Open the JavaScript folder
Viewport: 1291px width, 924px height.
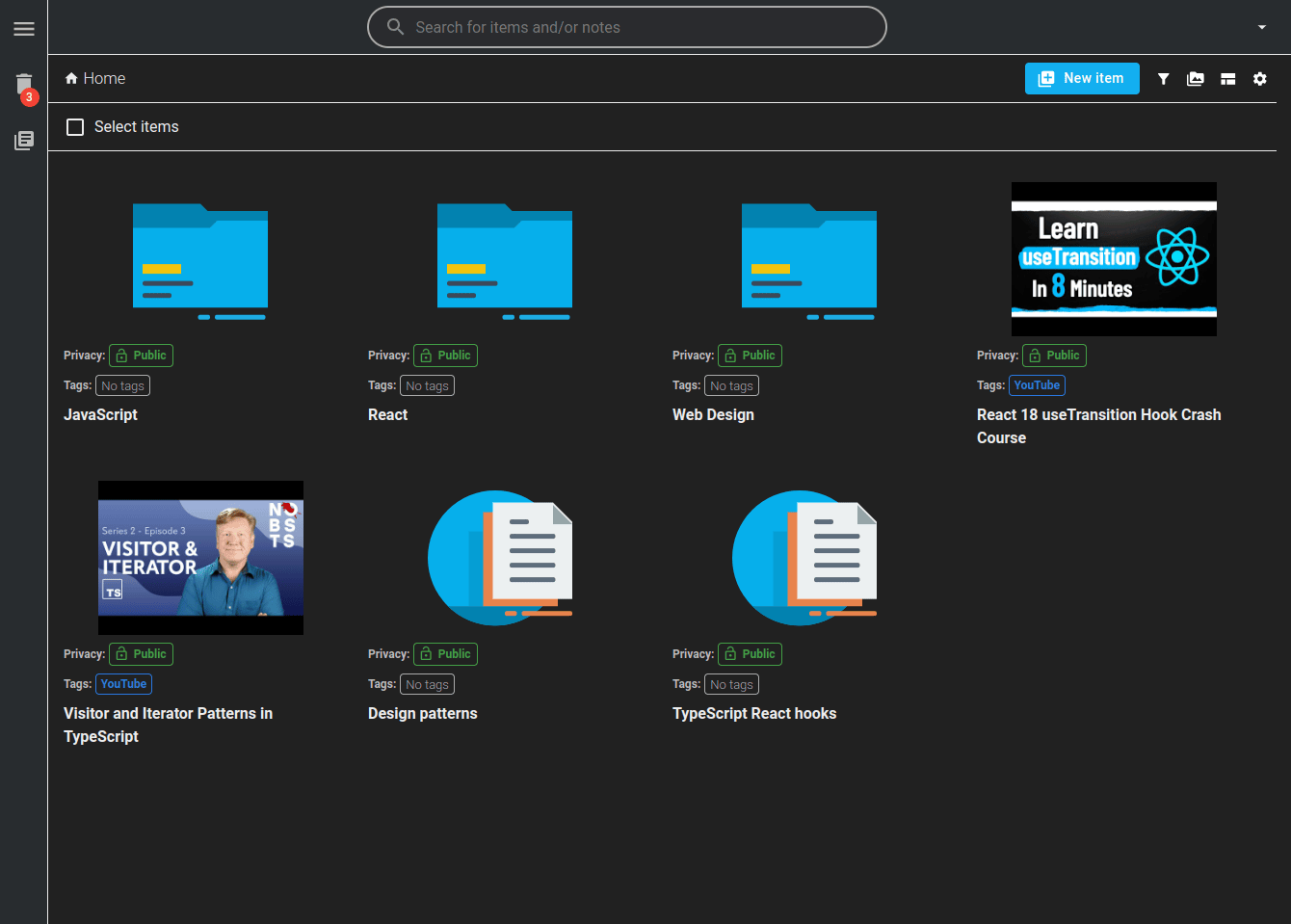click(199, 260)
